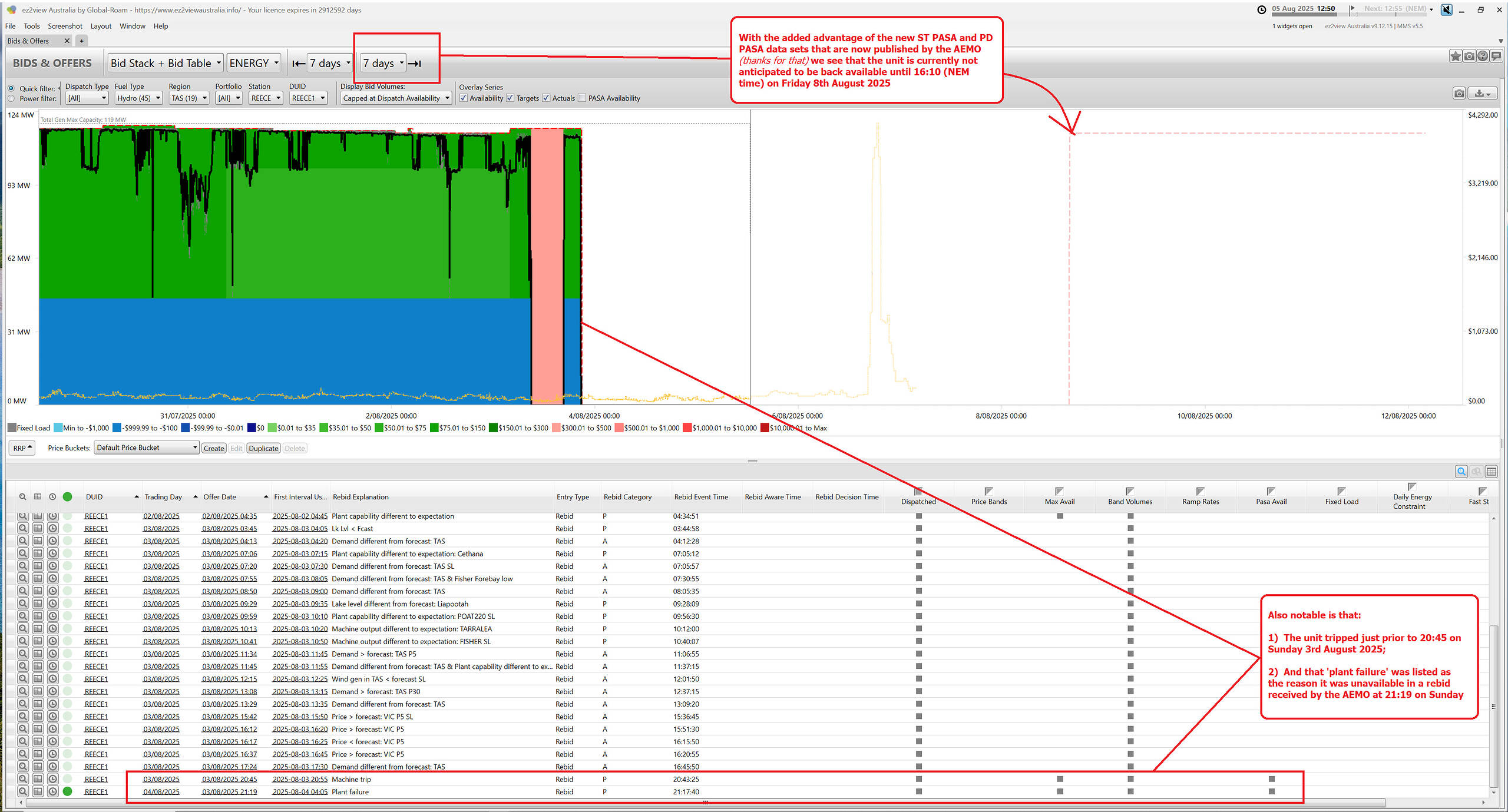Click bid table icon in Machine trip row
1508x812 pixels.
click(x=38, y=779)
